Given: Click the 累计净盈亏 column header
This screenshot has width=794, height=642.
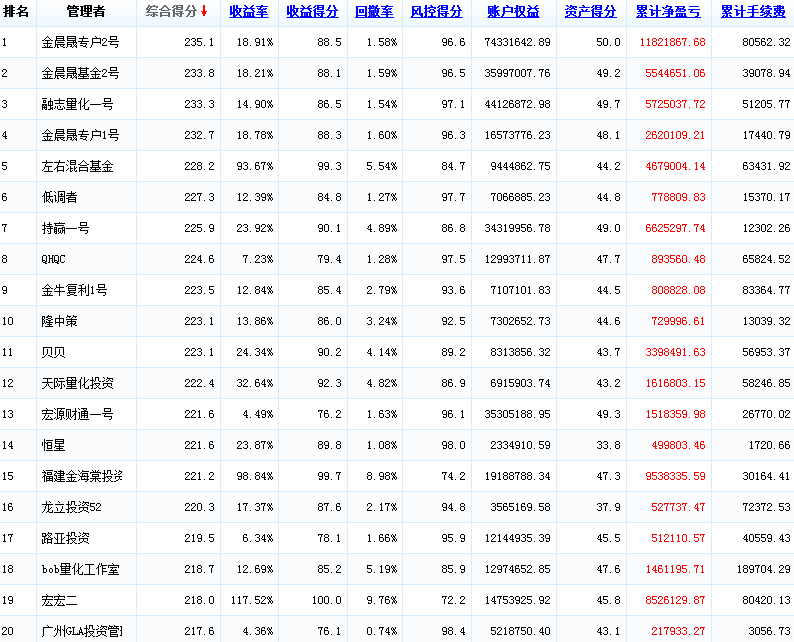Looking at the screenshot, I should pyautogui.click(x=669, y=12).
